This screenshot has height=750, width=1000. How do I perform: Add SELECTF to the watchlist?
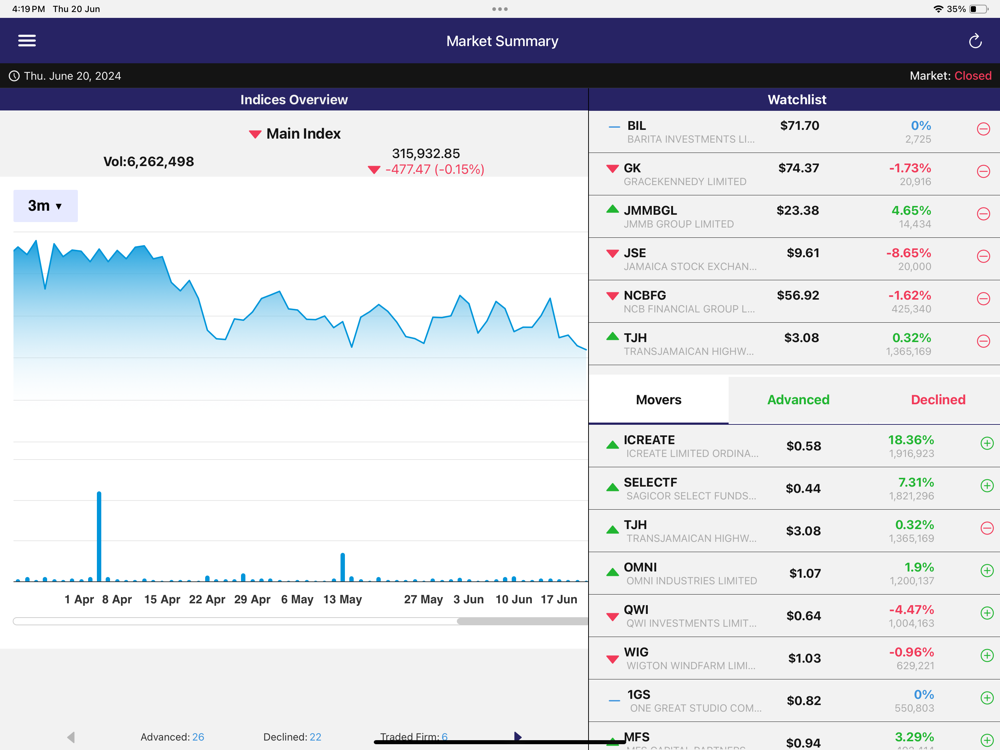987,486
